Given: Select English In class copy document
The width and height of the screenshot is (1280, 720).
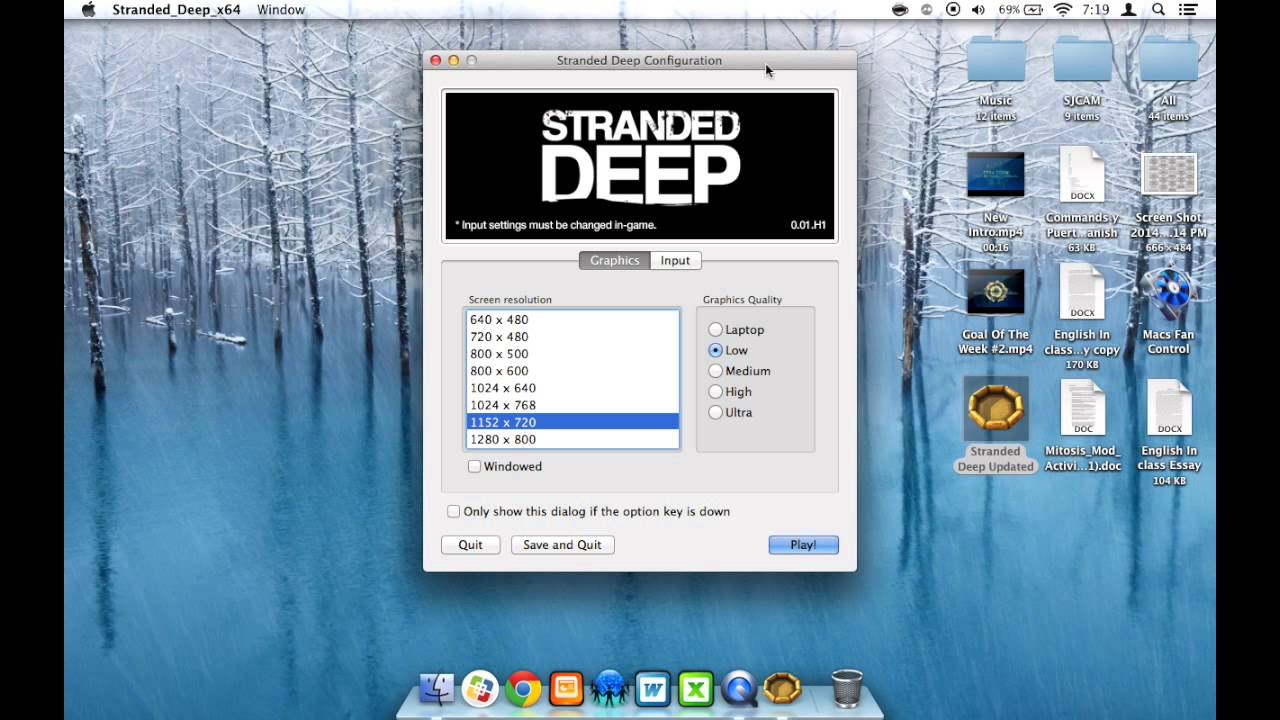Looking at the screenshot, I should (x=1082, y=292).
